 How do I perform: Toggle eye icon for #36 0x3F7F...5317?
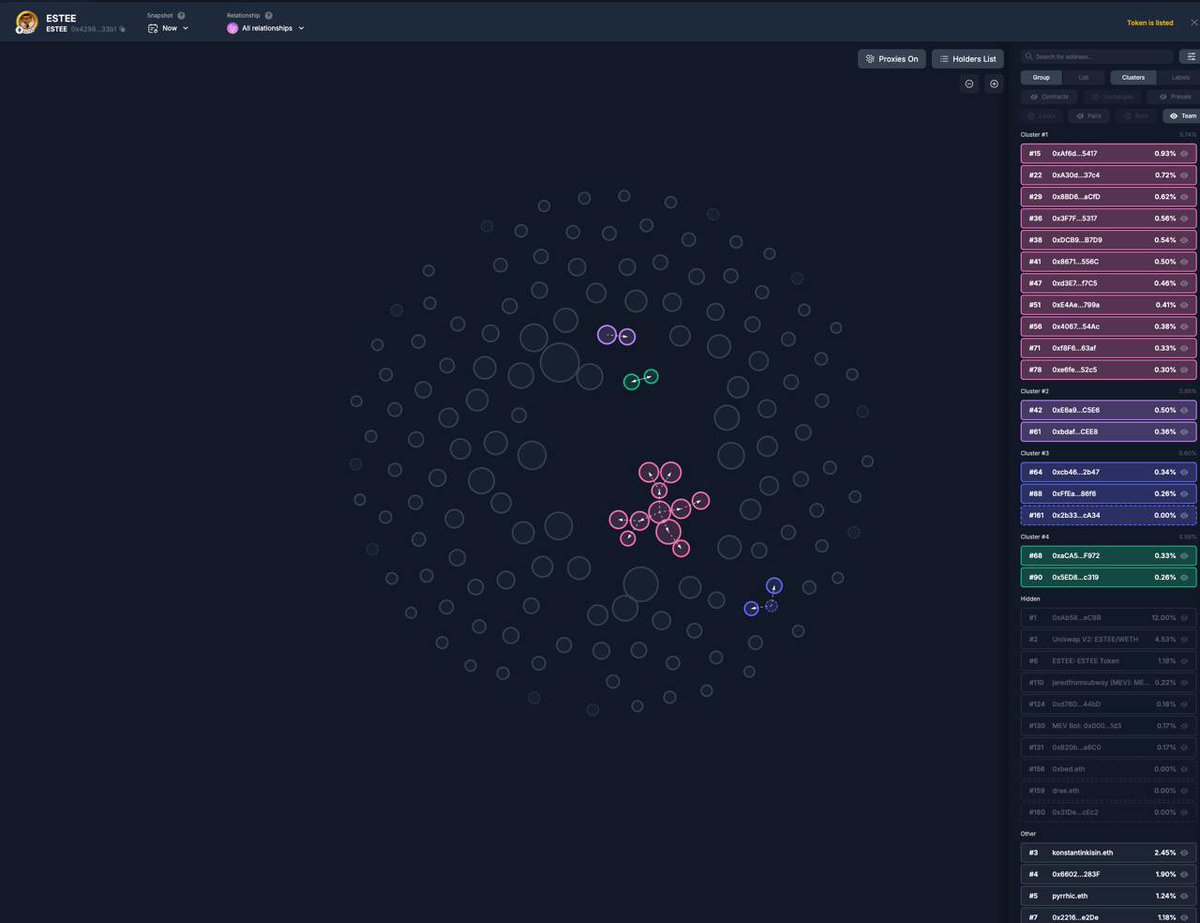pyautogui.click(x=1184, y=218)
